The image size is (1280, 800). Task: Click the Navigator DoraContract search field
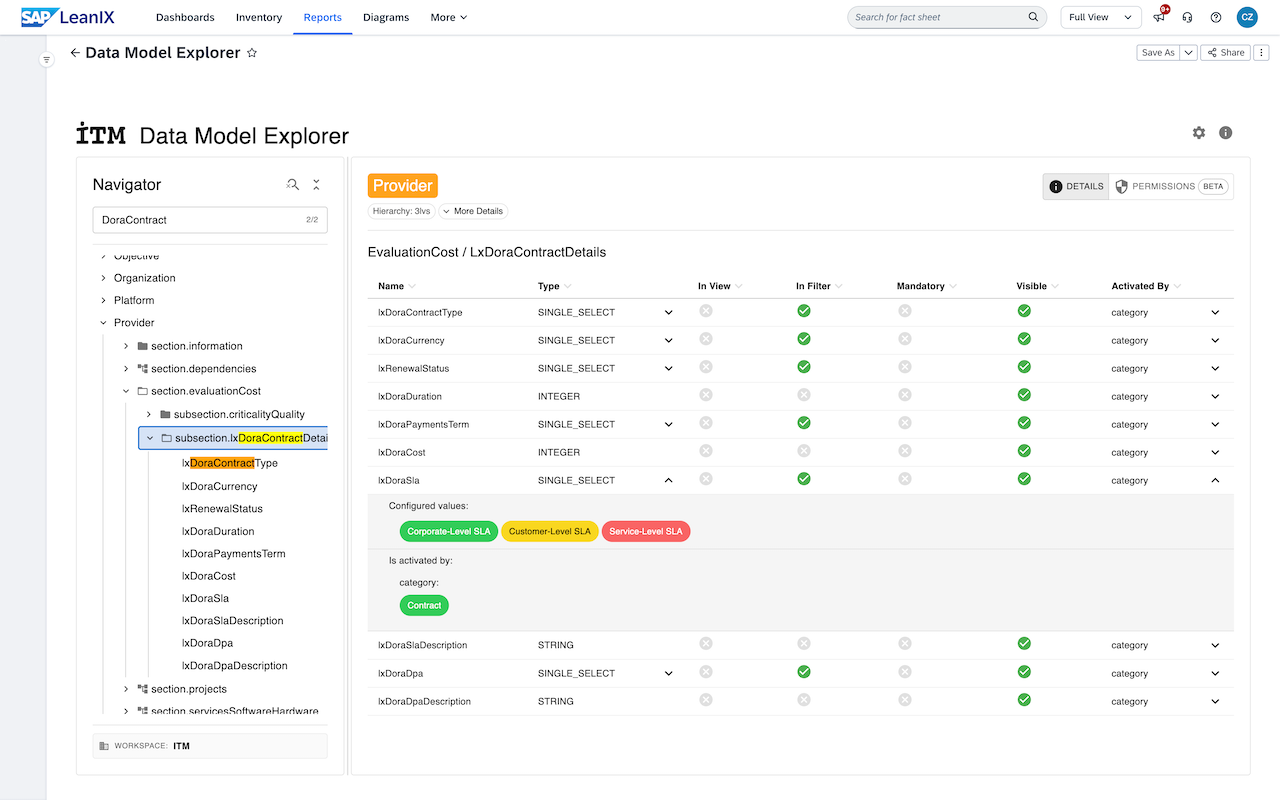coord(210,220)
